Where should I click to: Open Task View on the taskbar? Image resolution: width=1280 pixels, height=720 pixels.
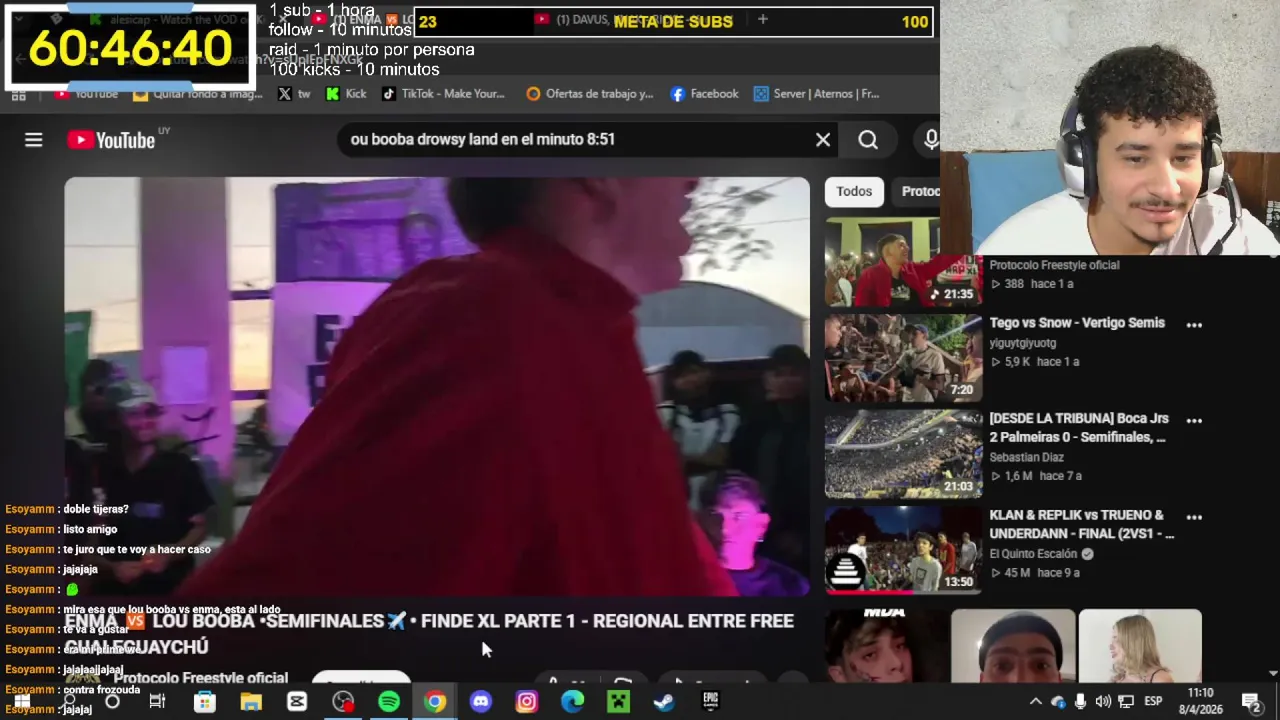click(157, 702)
